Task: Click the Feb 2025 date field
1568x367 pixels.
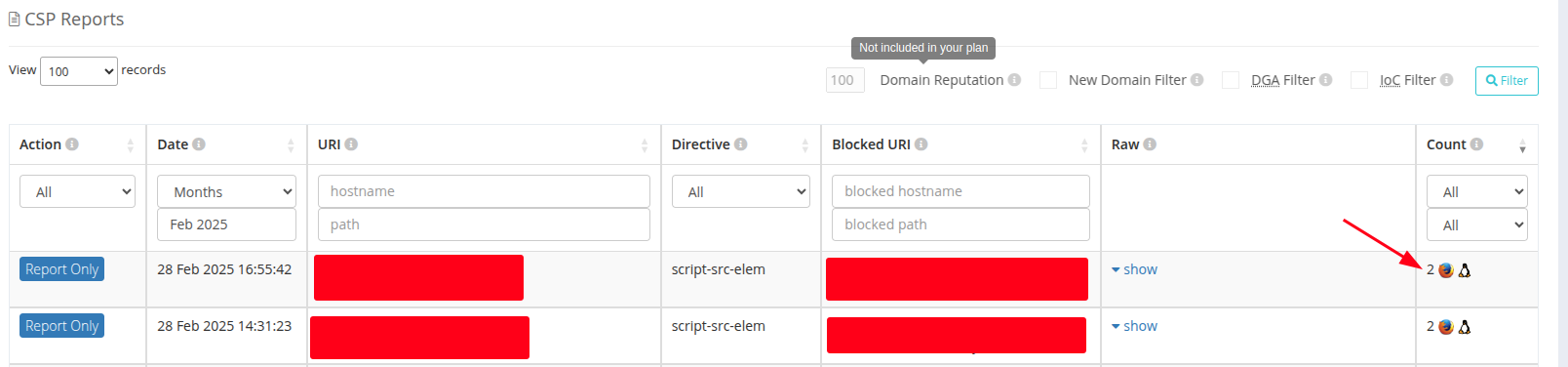Action: tap(226, 224)
